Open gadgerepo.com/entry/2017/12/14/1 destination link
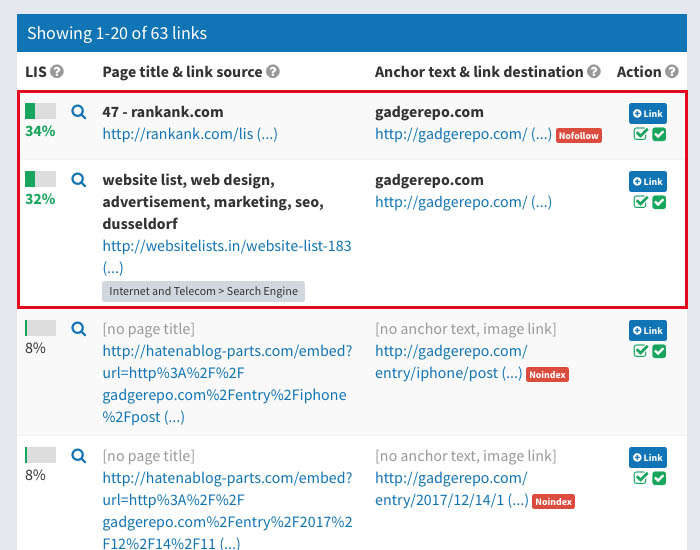 [x=452, y=489]
